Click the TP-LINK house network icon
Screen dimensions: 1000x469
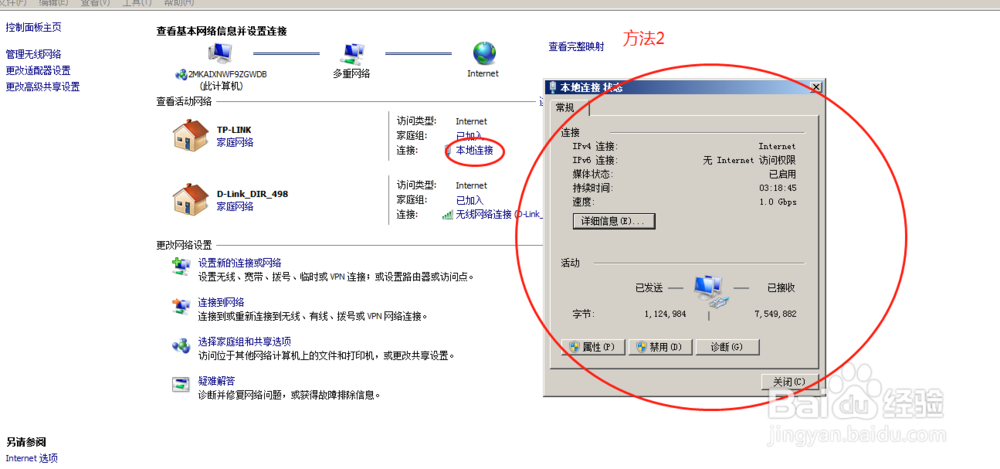click(191, 135)
